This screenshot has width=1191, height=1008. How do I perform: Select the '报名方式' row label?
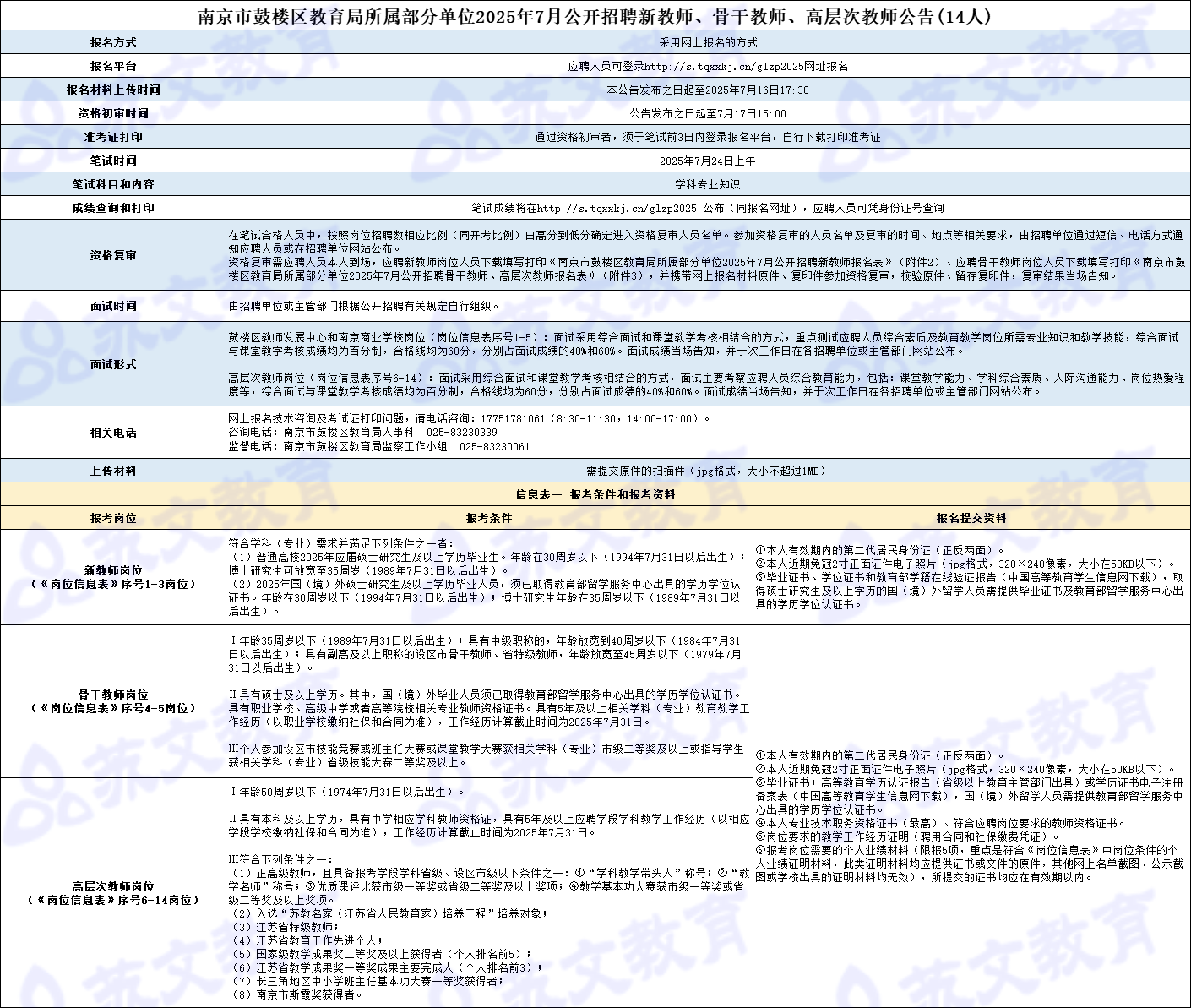113,42
